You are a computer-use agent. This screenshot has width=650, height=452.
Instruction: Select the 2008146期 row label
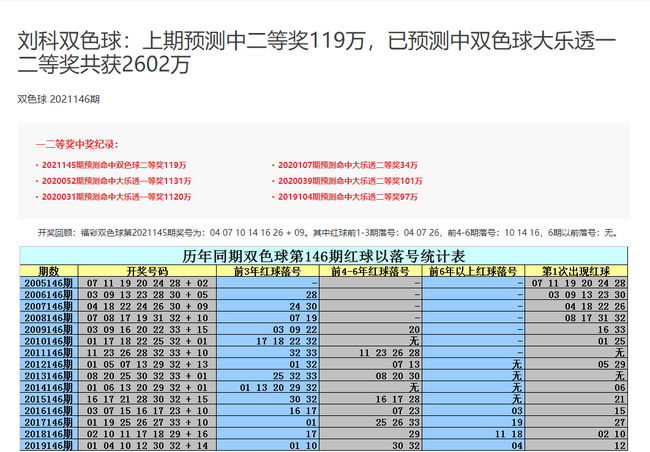click(49, 318)
